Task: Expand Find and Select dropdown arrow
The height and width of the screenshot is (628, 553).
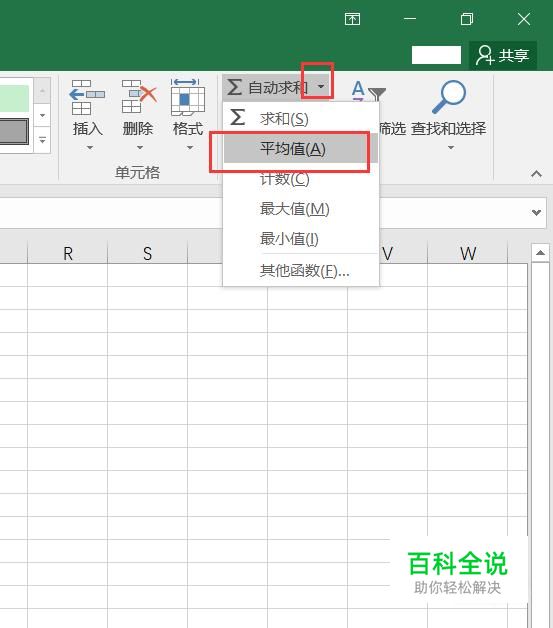Action: tap(451, 148)
